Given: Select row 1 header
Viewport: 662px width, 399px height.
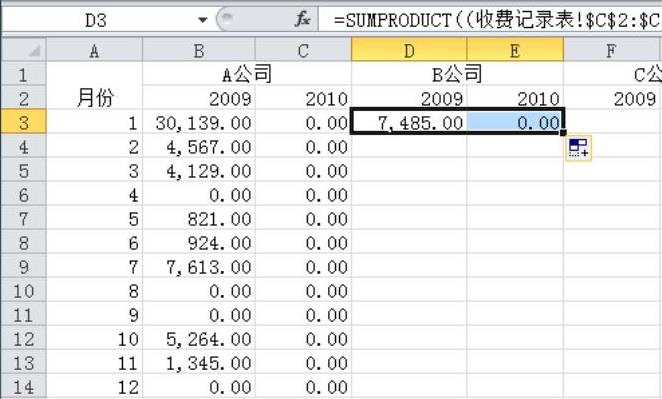Looking at the screenshot, I should click(24, 74).
